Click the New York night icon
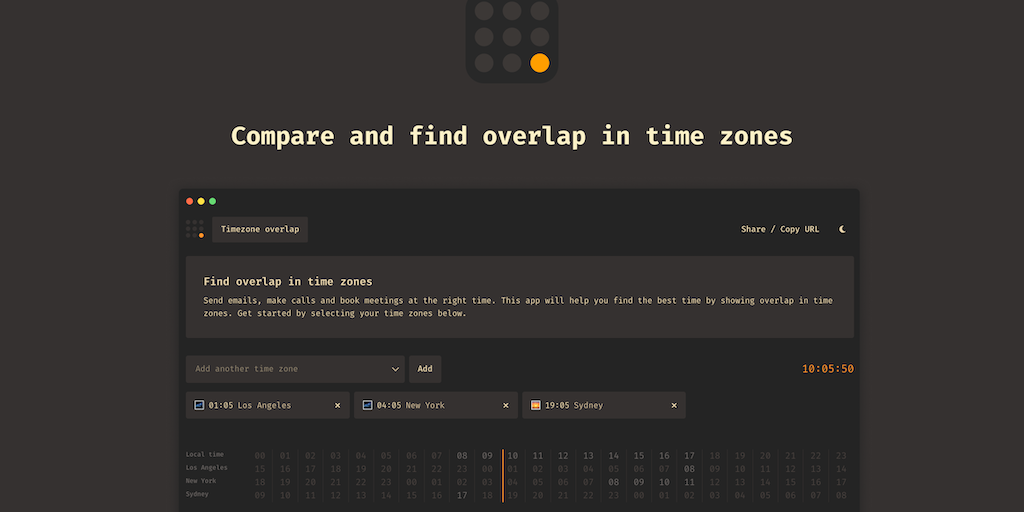 click(x=368, y=405)
